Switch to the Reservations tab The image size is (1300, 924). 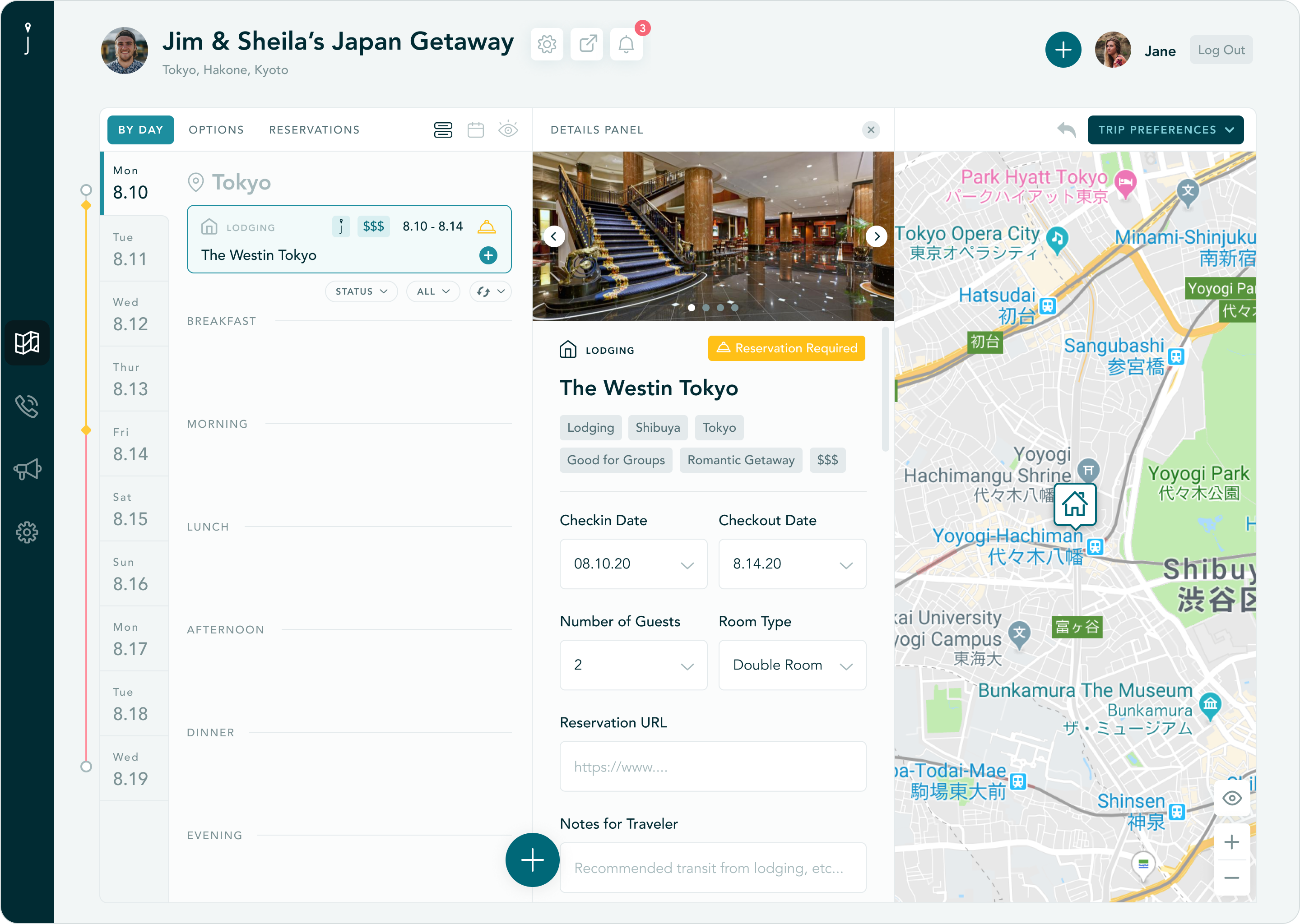point(314,130)
